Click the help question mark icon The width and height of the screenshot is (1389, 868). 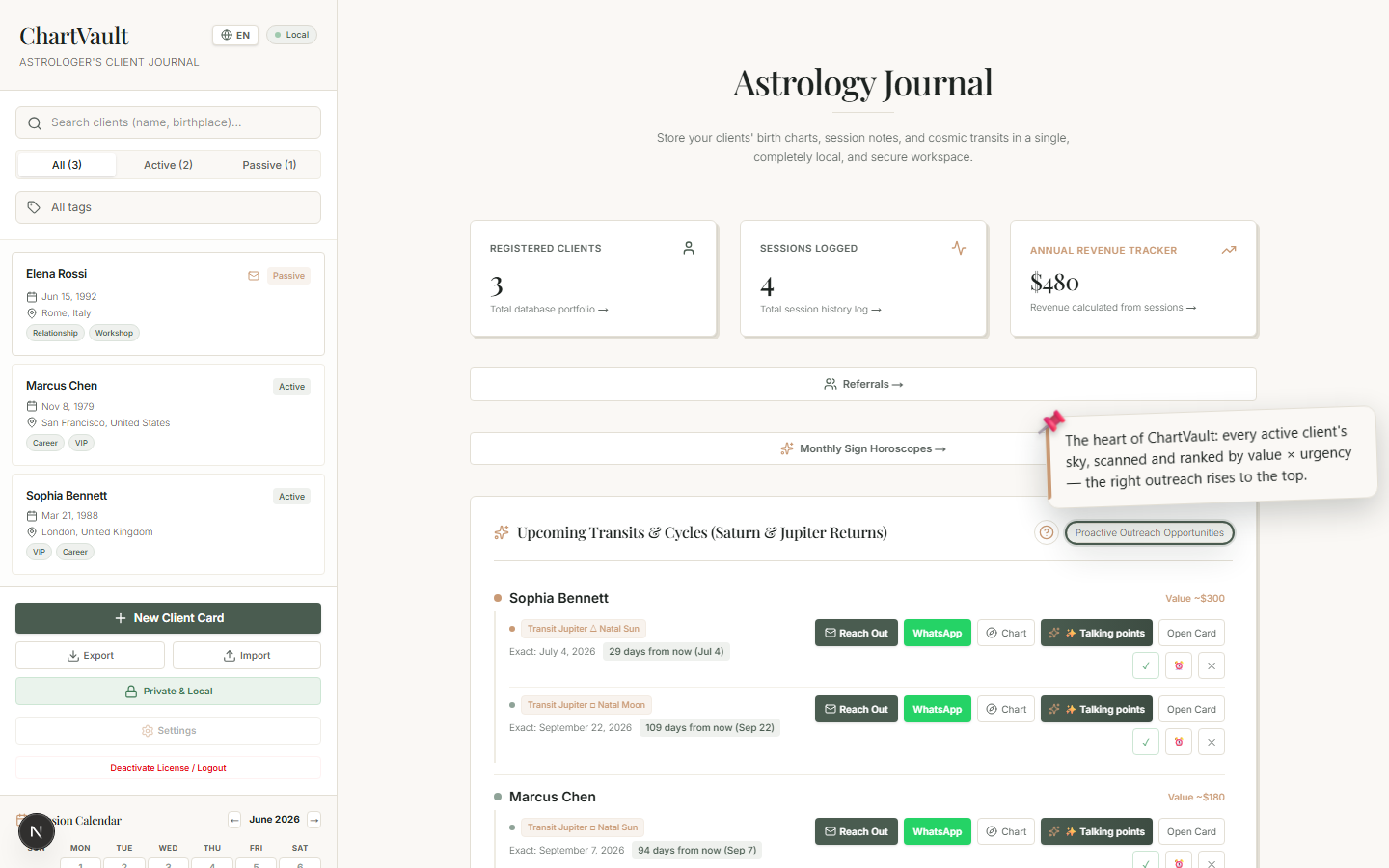(1047, 532)
